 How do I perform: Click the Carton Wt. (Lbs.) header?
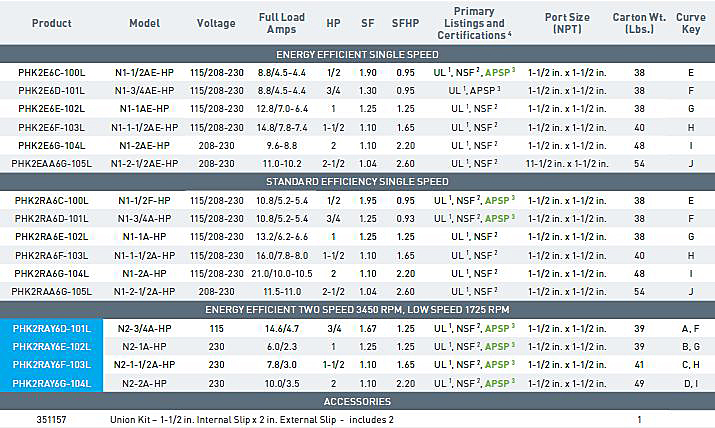point(639,23)
